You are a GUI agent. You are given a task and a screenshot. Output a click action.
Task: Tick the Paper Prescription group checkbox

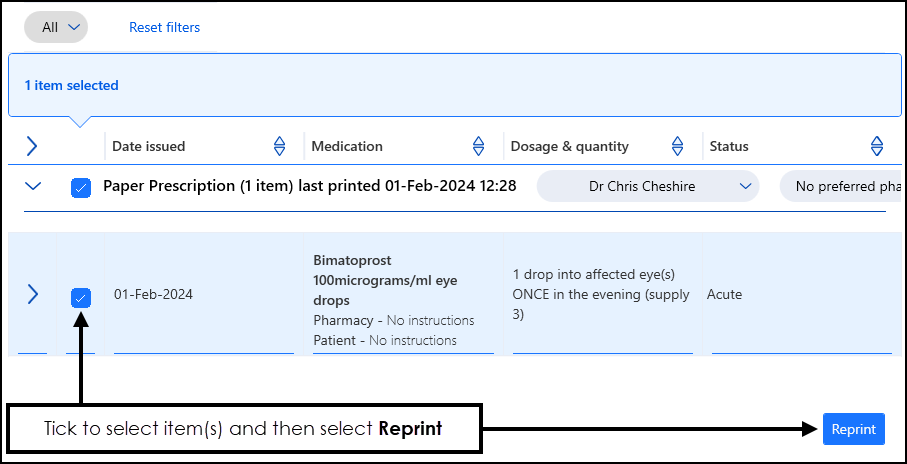[81, 187]
